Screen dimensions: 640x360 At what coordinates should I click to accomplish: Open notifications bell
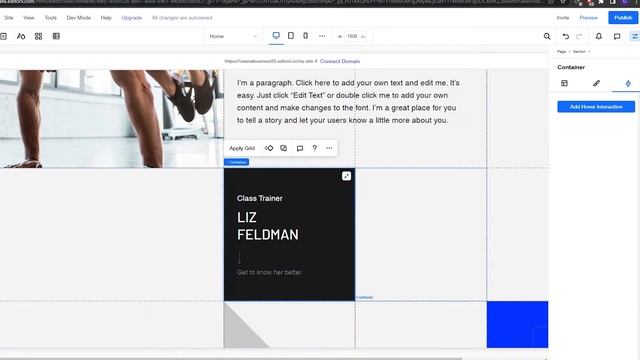point(599,36)
